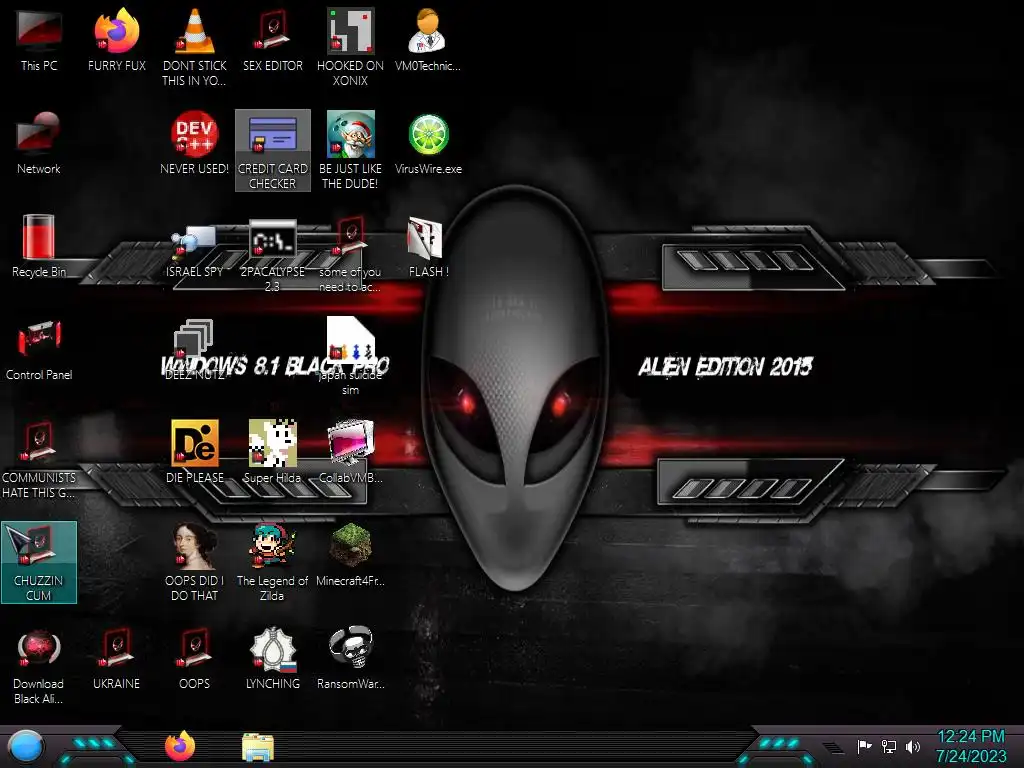Select the RansomWar... skull icon

351,658
